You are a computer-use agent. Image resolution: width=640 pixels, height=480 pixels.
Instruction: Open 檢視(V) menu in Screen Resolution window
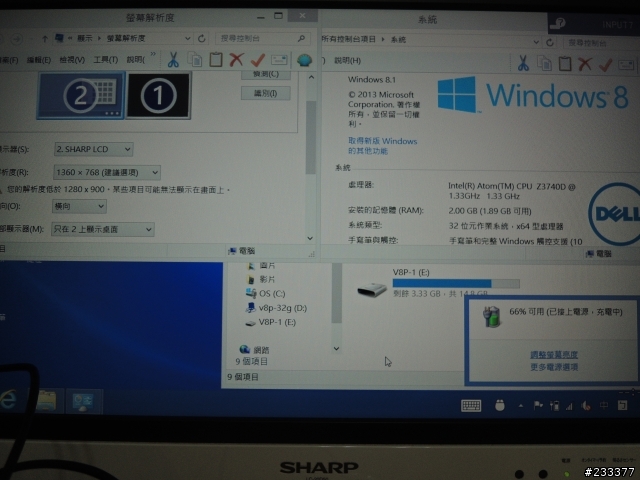pyautogui.click(x=72, y=60)
